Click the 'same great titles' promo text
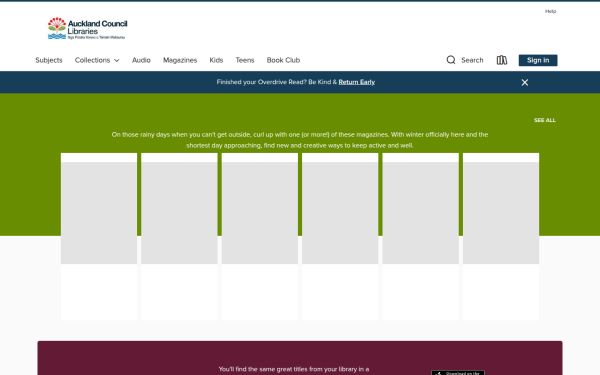Screen dimensions: 600x375 click(x=294, y=369)
